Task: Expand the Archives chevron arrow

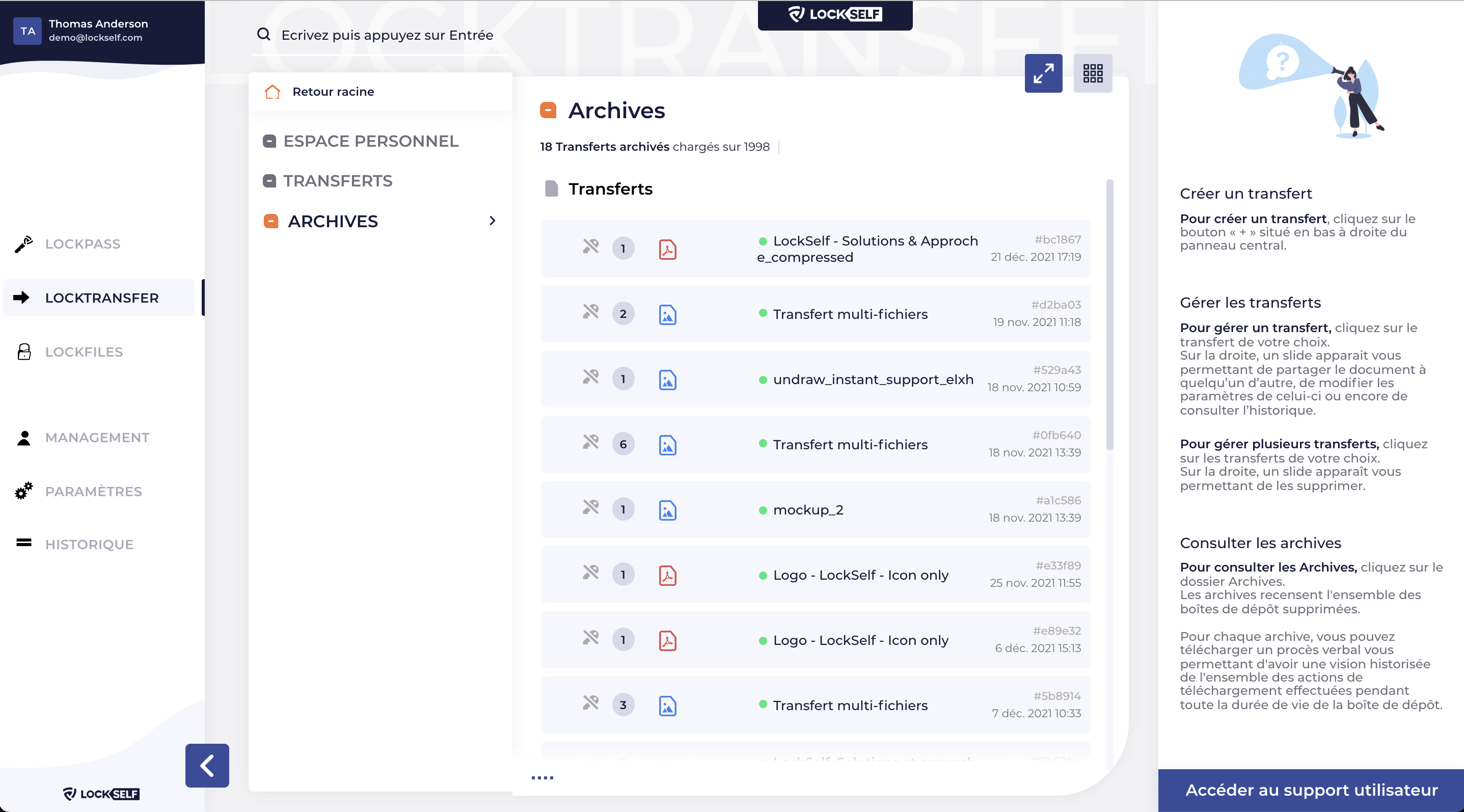Action: (x=492, y=221)
